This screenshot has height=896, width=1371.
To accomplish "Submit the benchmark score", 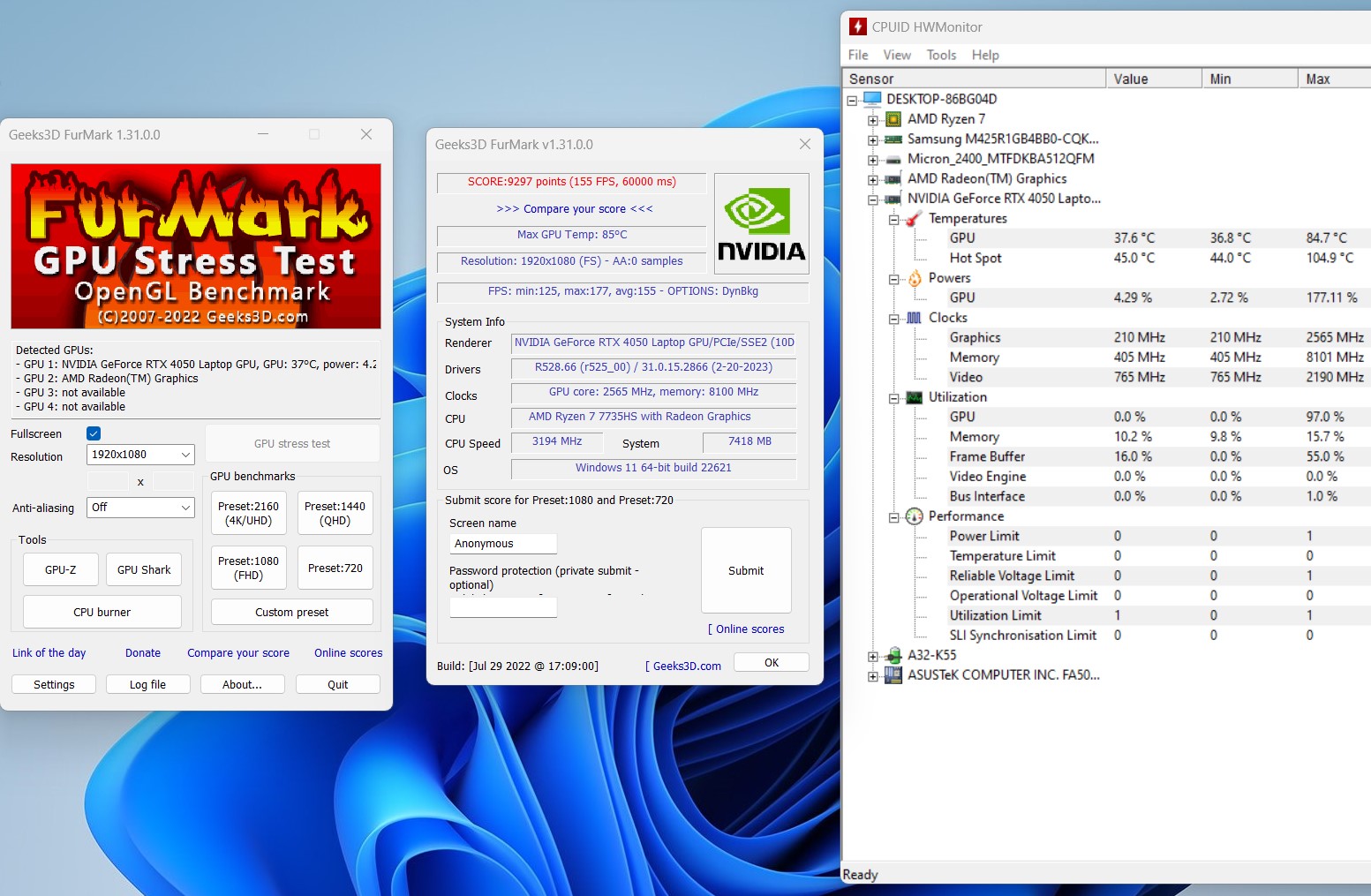I will 746,570.
